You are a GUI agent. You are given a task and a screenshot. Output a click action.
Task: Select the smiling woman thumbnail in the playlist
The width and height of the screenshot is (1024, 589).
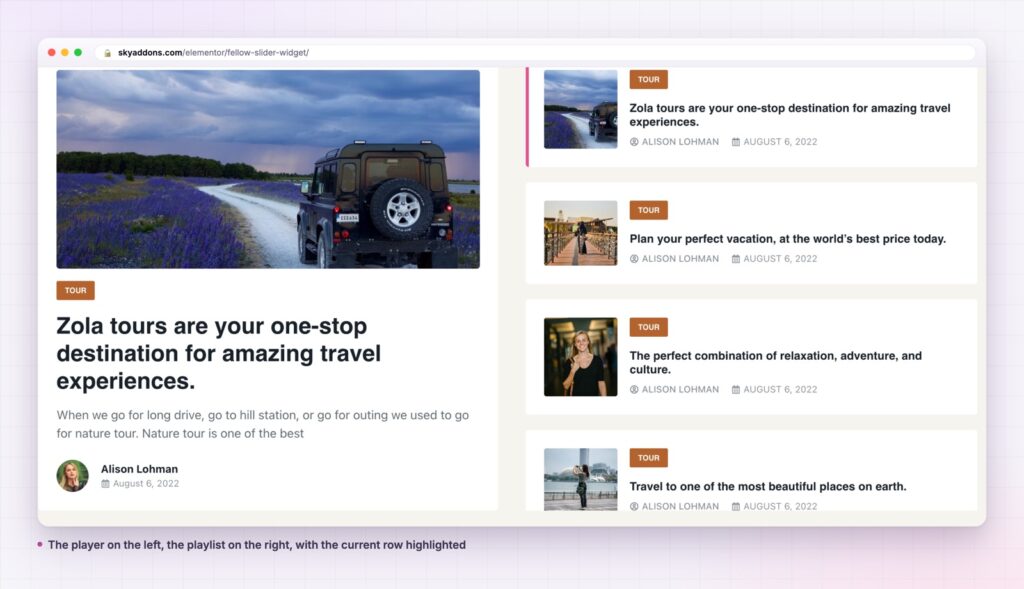tap(581, 357)
